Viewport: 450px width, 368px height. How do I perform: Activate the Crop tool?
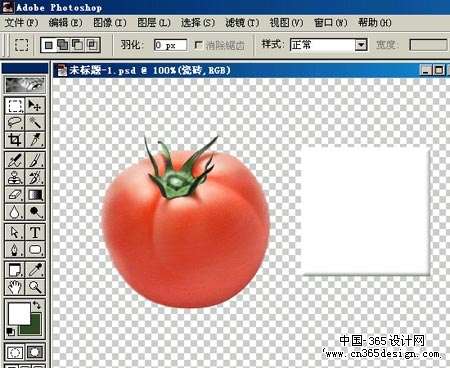(15, 140)
